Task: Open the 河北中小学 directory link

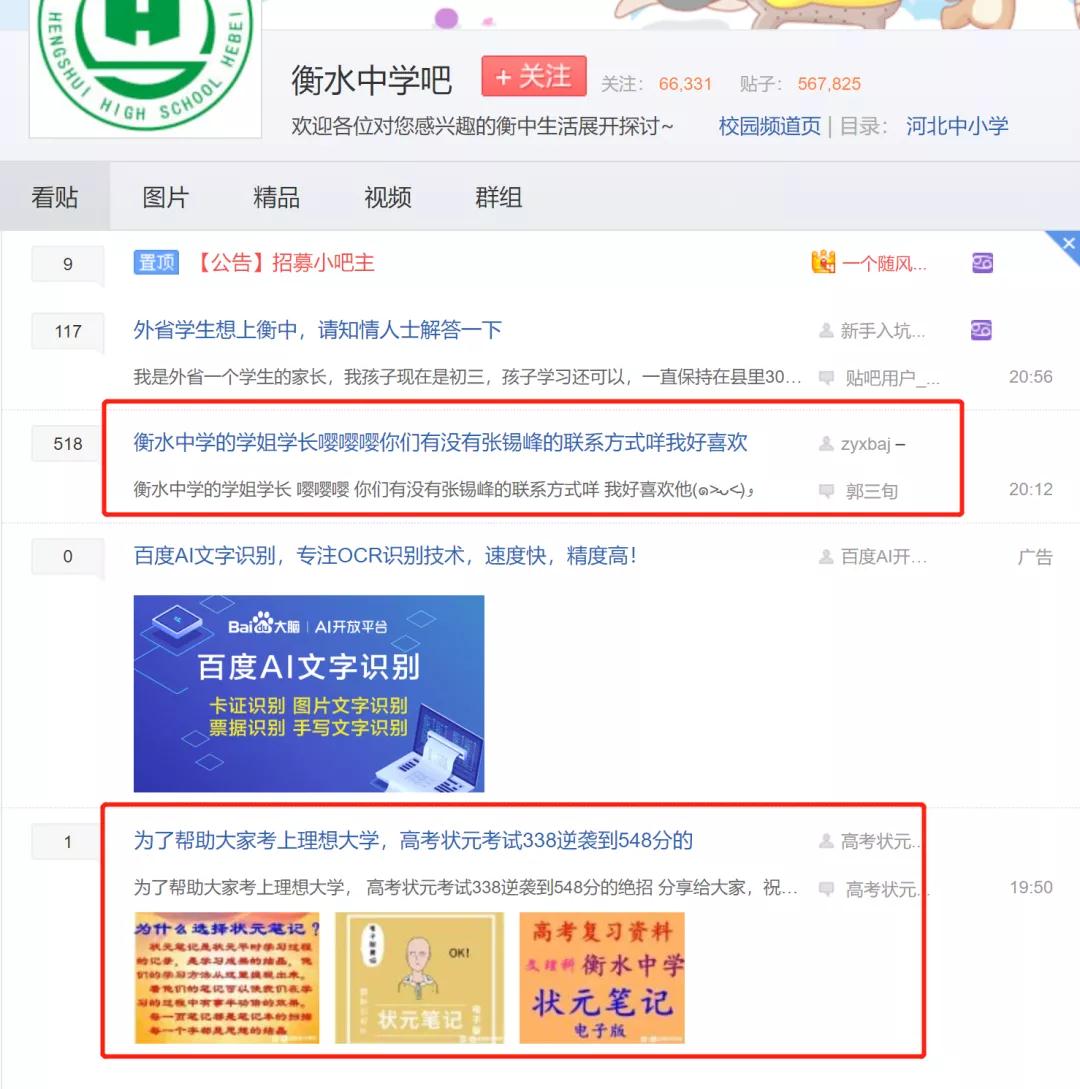Action: (x=956, y=126)
